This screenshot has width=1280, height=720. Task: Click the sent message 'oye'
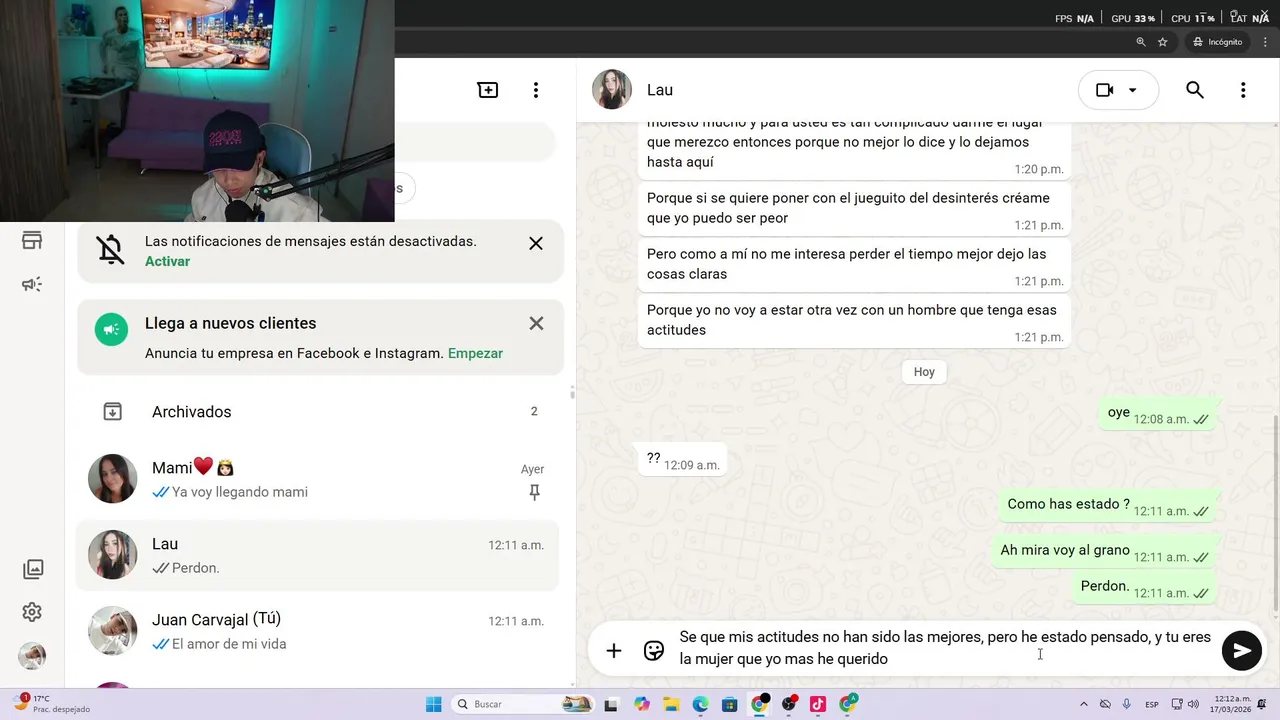(1158, 414)
